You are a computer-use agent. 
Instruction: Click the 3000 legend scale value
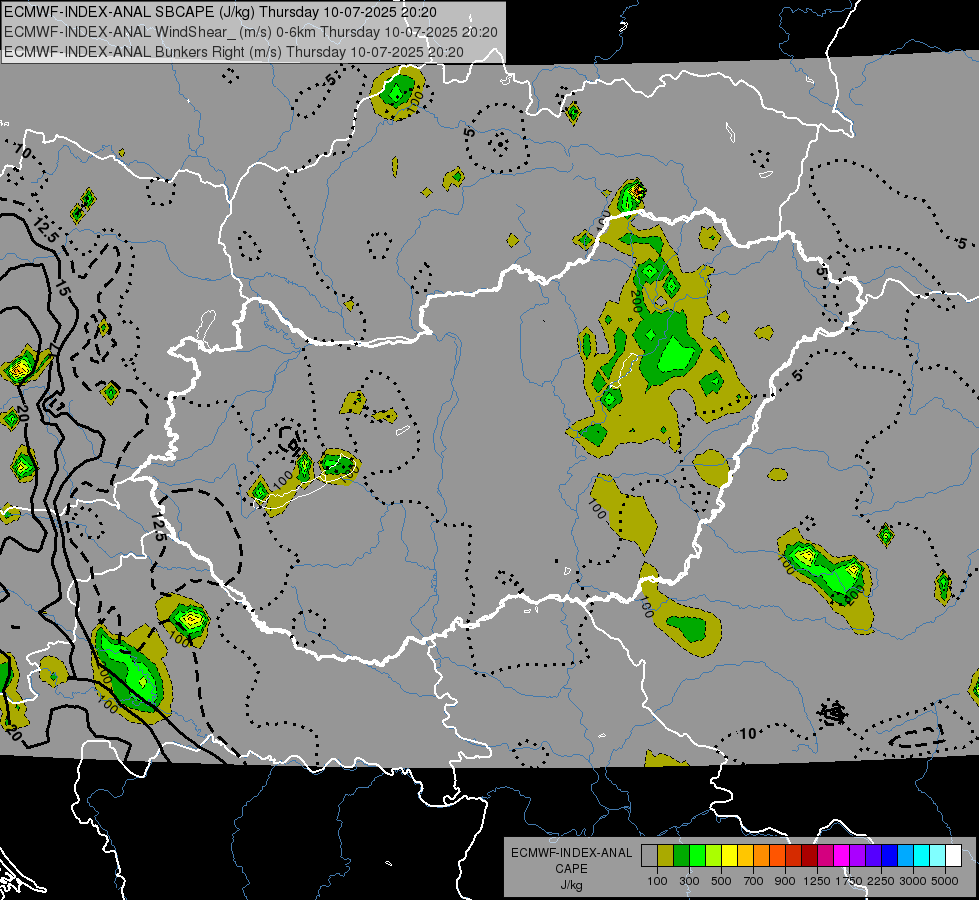pyautogui.click(x=913, y=881)
